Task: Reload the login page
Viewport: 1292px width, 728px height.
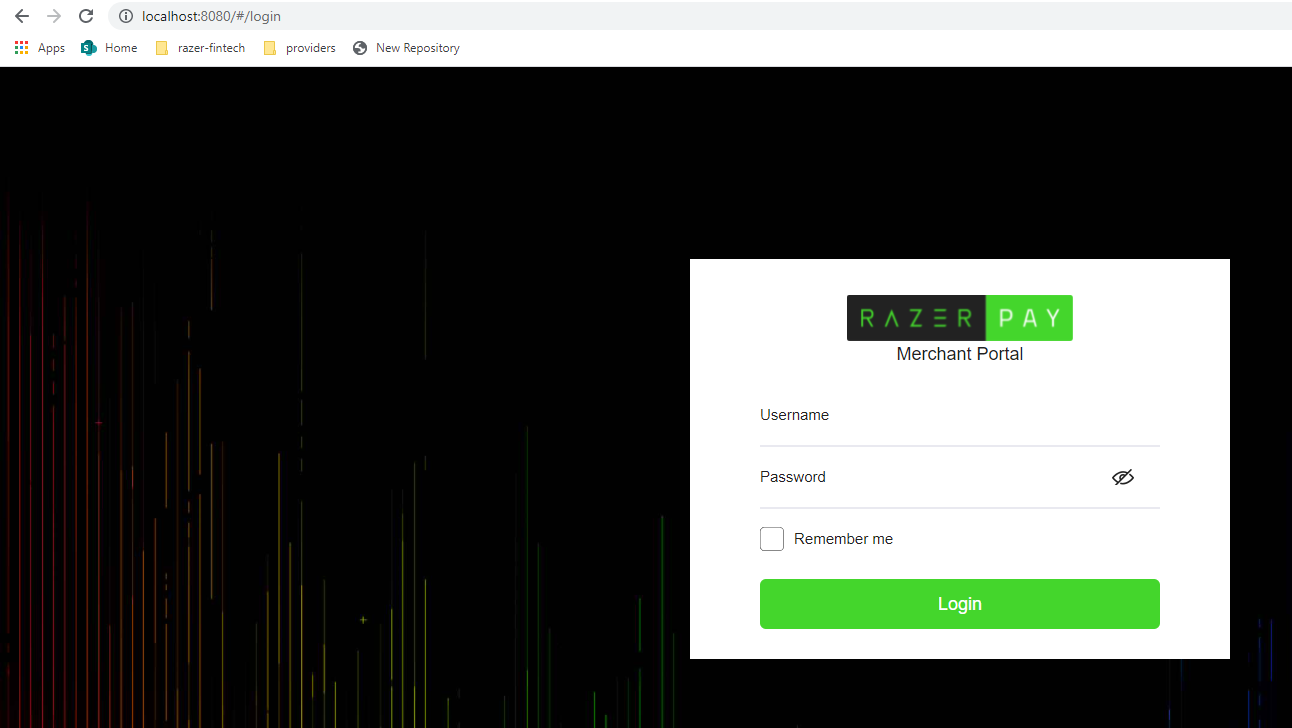Action: tap(86, 16)
